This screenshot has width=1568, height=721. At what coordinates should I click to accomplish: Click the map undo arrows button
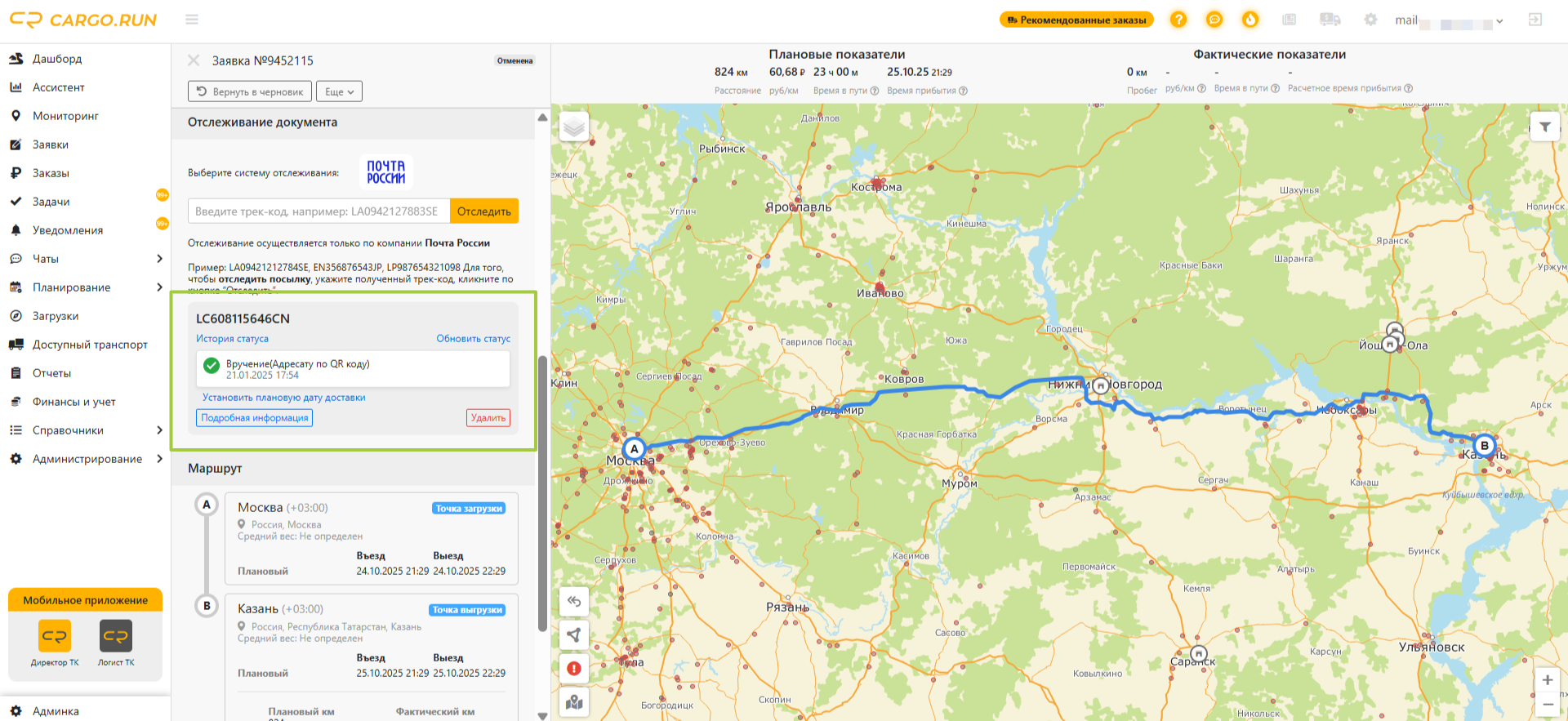[x=574, y=602]
